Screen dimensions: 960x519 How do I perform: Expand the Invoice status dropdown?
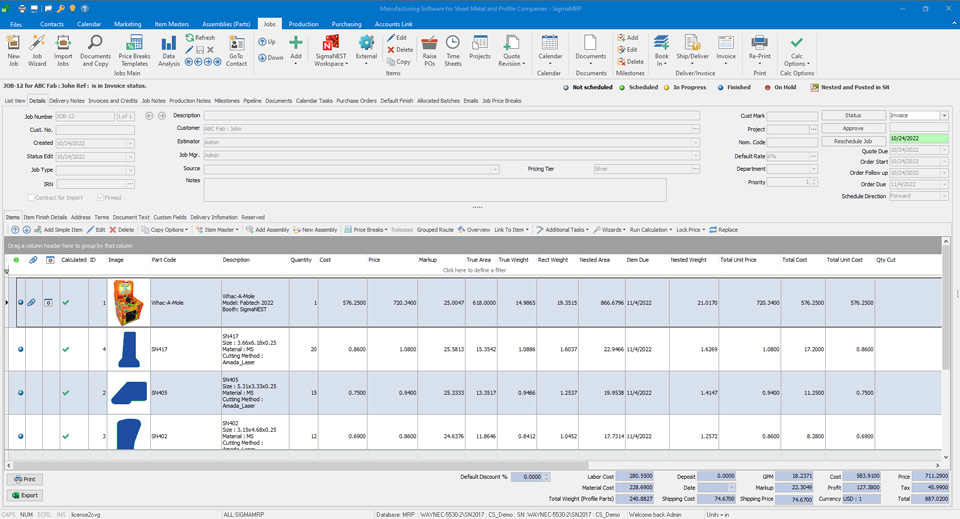944,116
